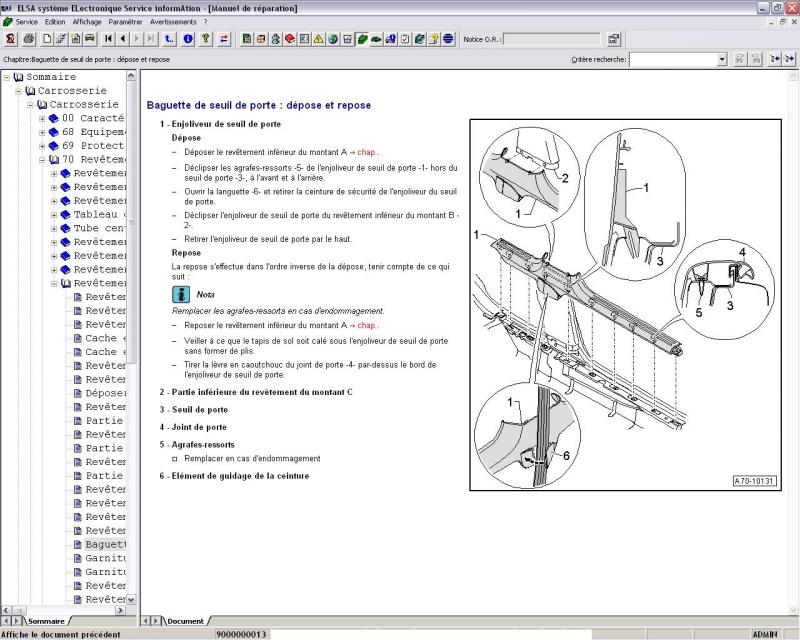Expand the 'Tableau' tree node
Screen dimensions: 800x640
(54, 215)
